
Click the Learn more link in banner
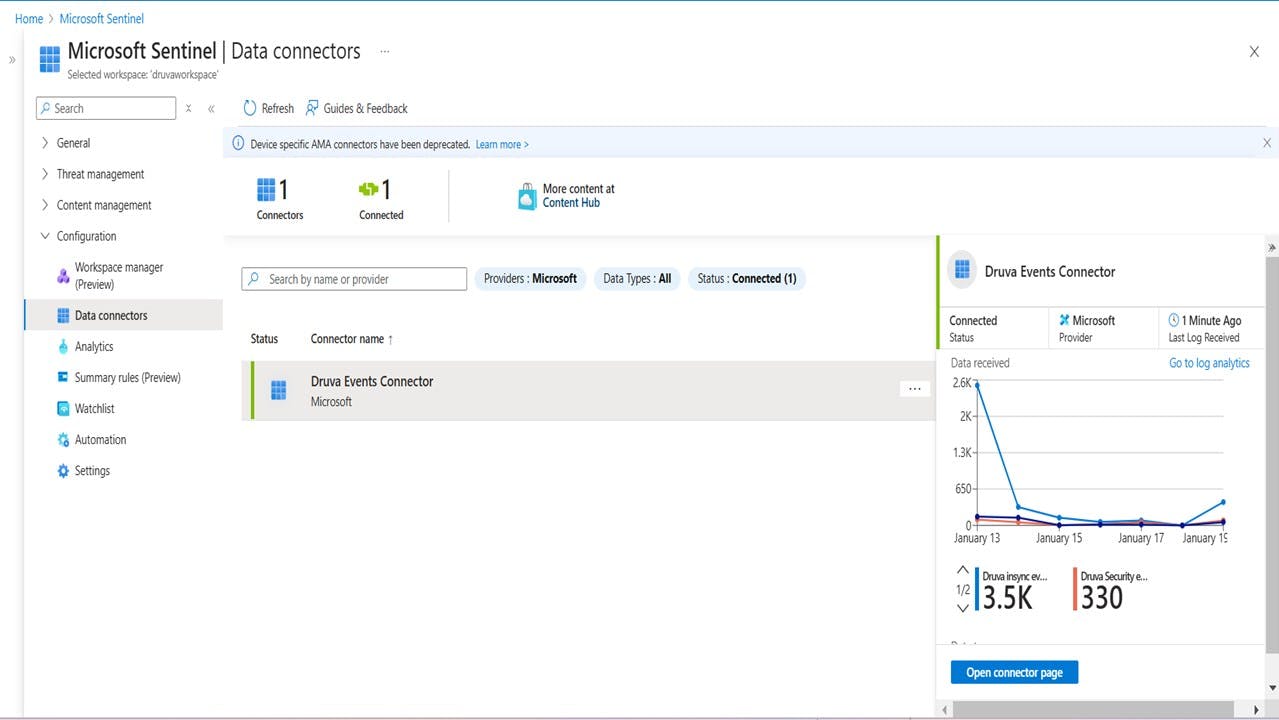[502, 145]
